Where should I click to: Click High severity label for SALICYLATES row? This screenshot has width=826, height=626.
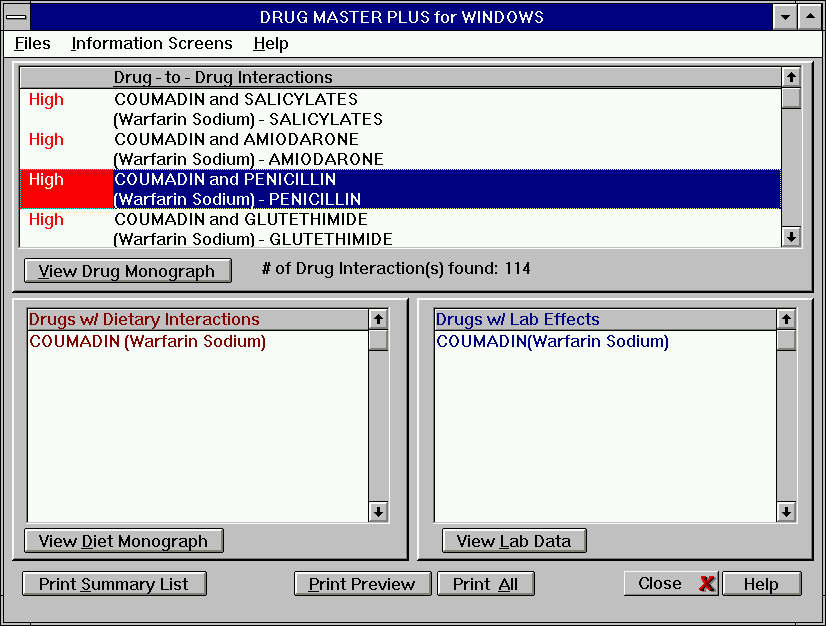click(x=46, y=99)
